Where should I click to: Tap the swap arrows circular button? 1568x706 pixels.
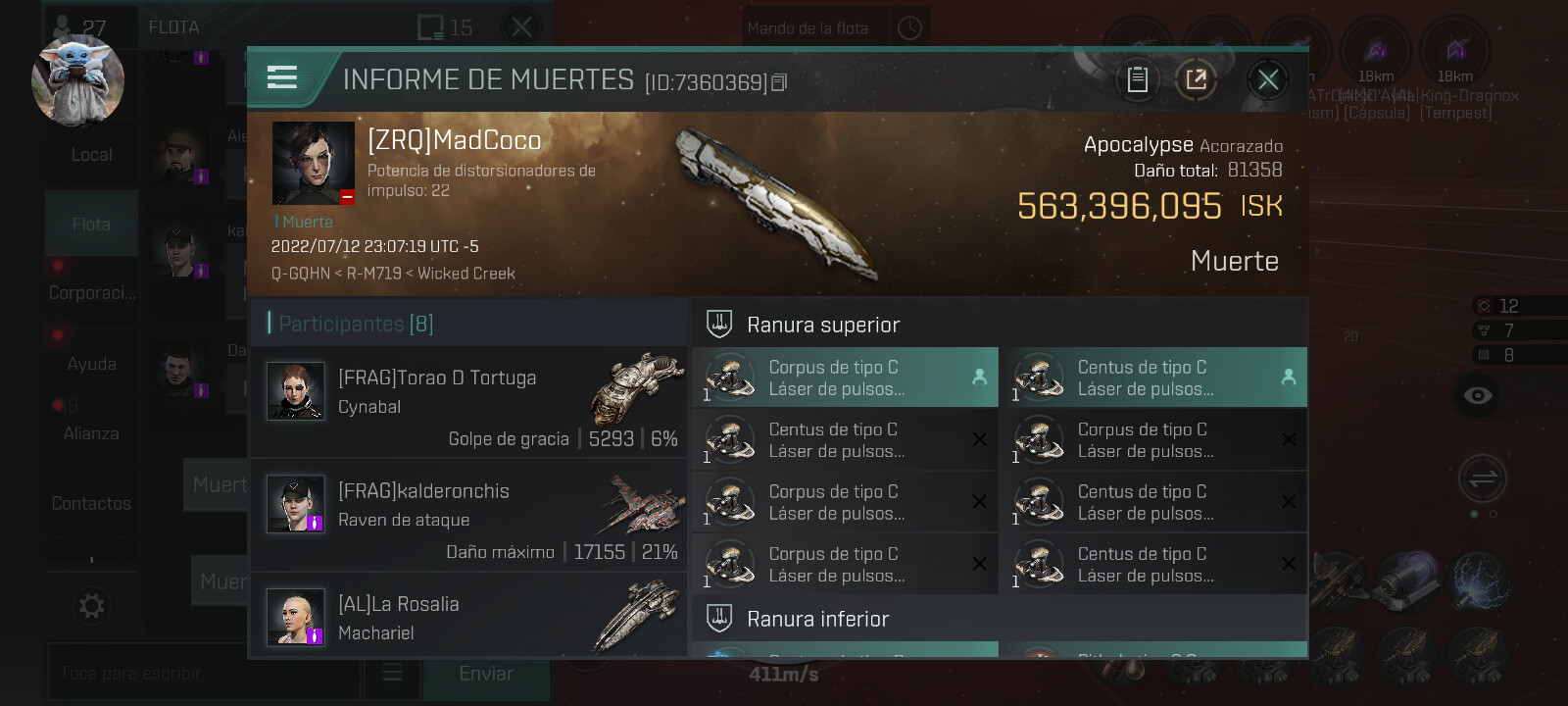(1483, 479)
